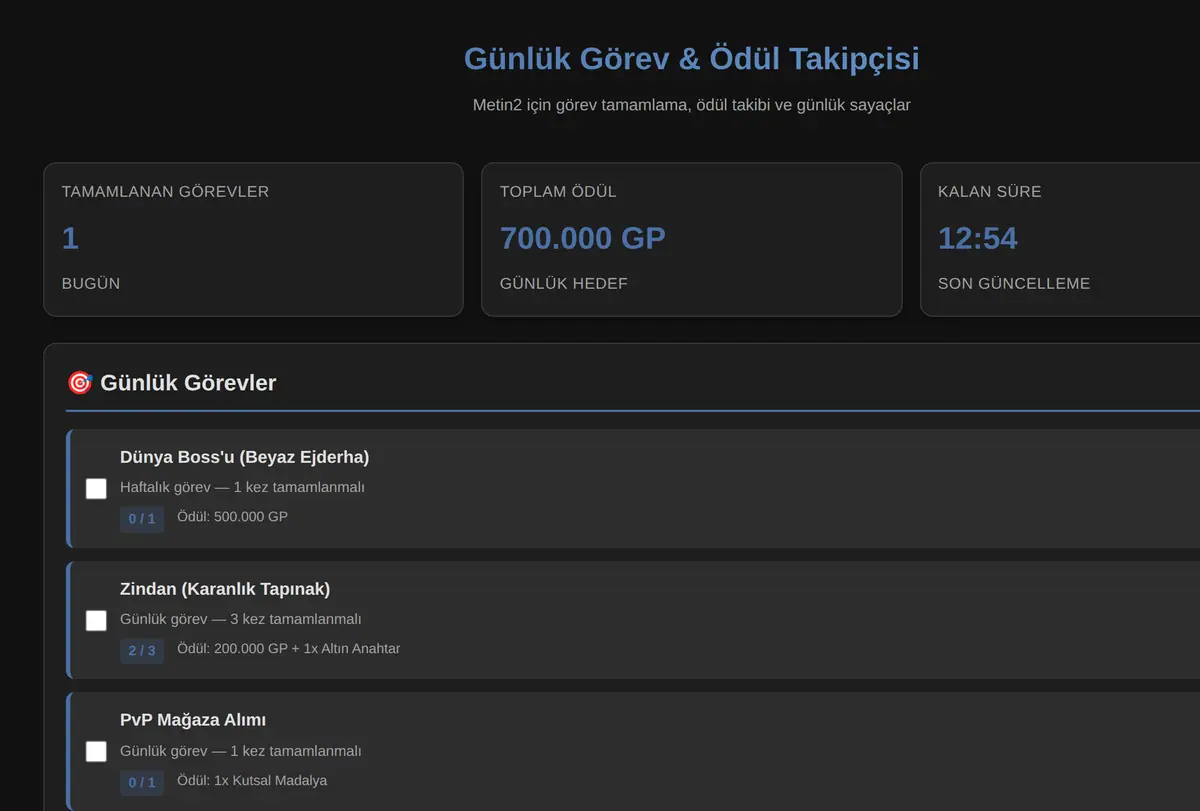Click the TOPLAM ÖDÜL card label
This screenshot has height=811, width=1200.
click(558, 192)
